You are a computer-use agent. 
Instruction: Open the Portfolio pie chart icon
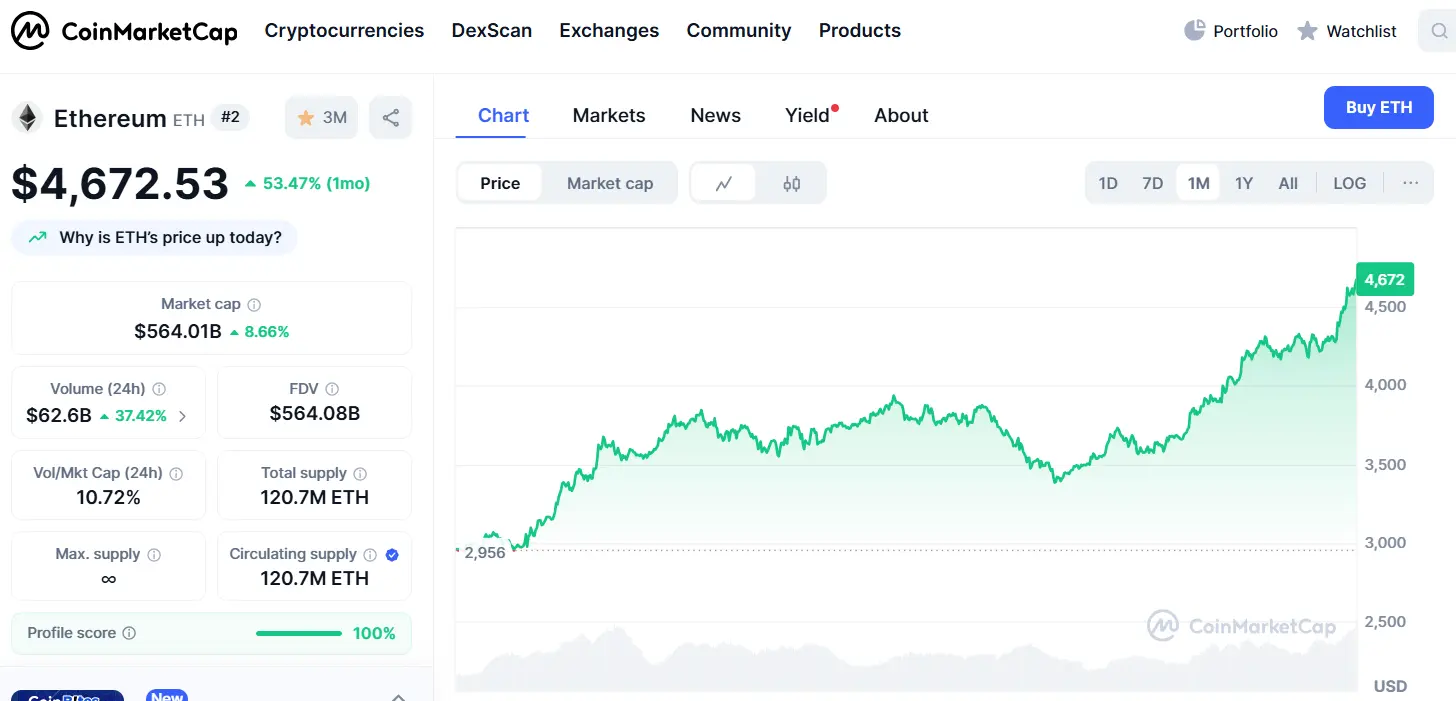pyautogui.click(x=1194, y=31)
